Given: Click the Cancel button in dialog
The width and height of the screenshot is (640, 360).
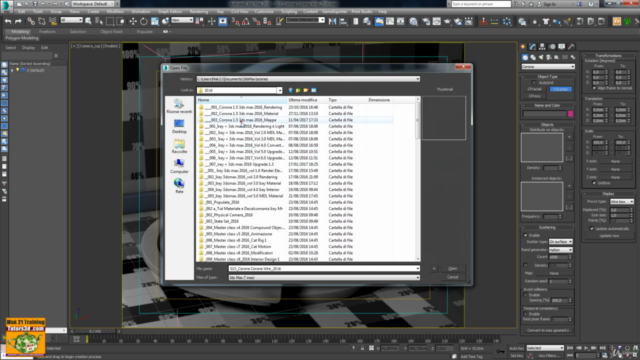Looking at the screenshot, I should pyautogui.click(x=453, y=277).
